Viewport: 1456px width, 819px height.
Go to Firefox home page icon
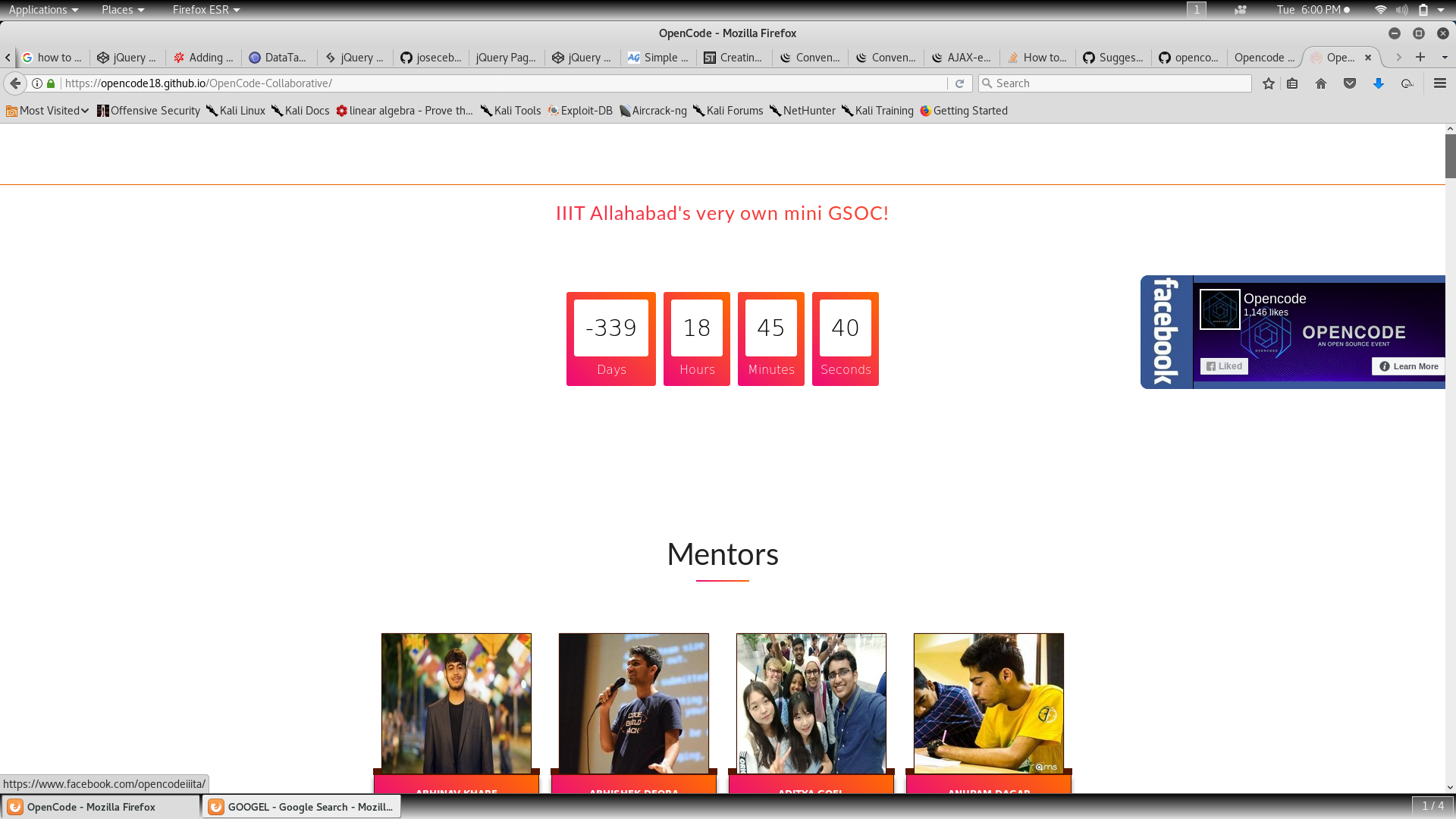(x=1321, y=83)
